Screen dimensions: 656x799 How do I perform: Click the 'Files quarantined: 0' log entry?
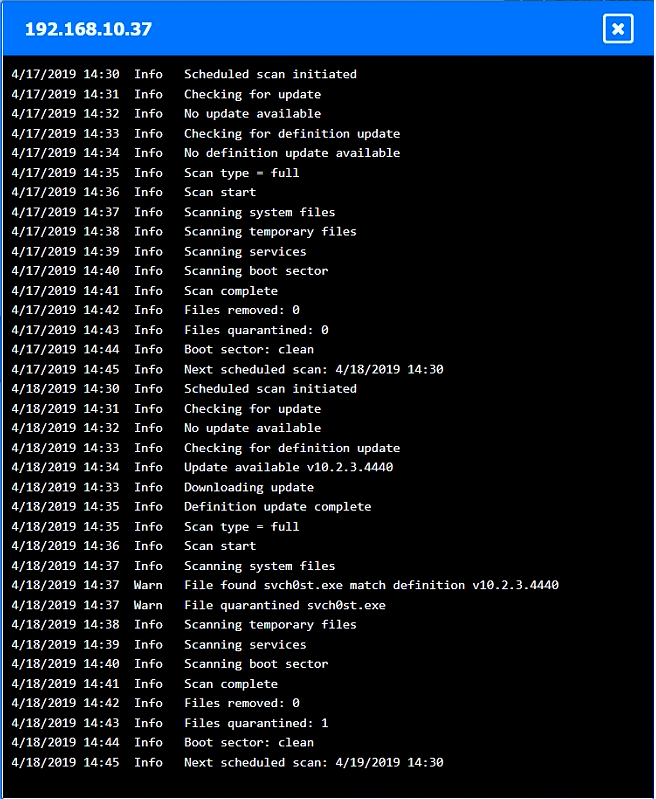256,330
